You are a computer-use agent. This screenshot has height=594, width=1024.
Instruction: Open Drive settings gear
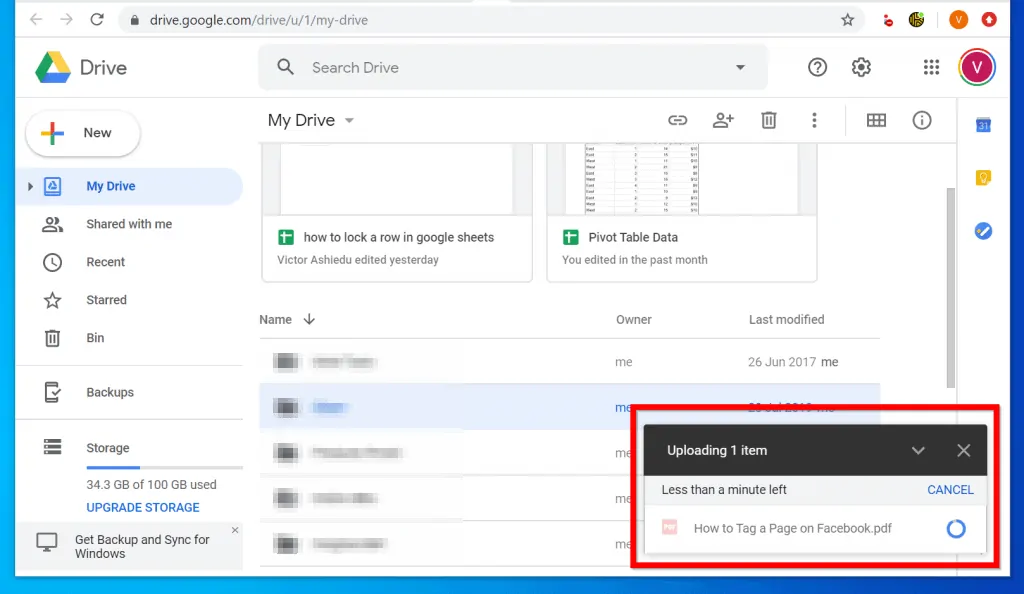(861, 67)
